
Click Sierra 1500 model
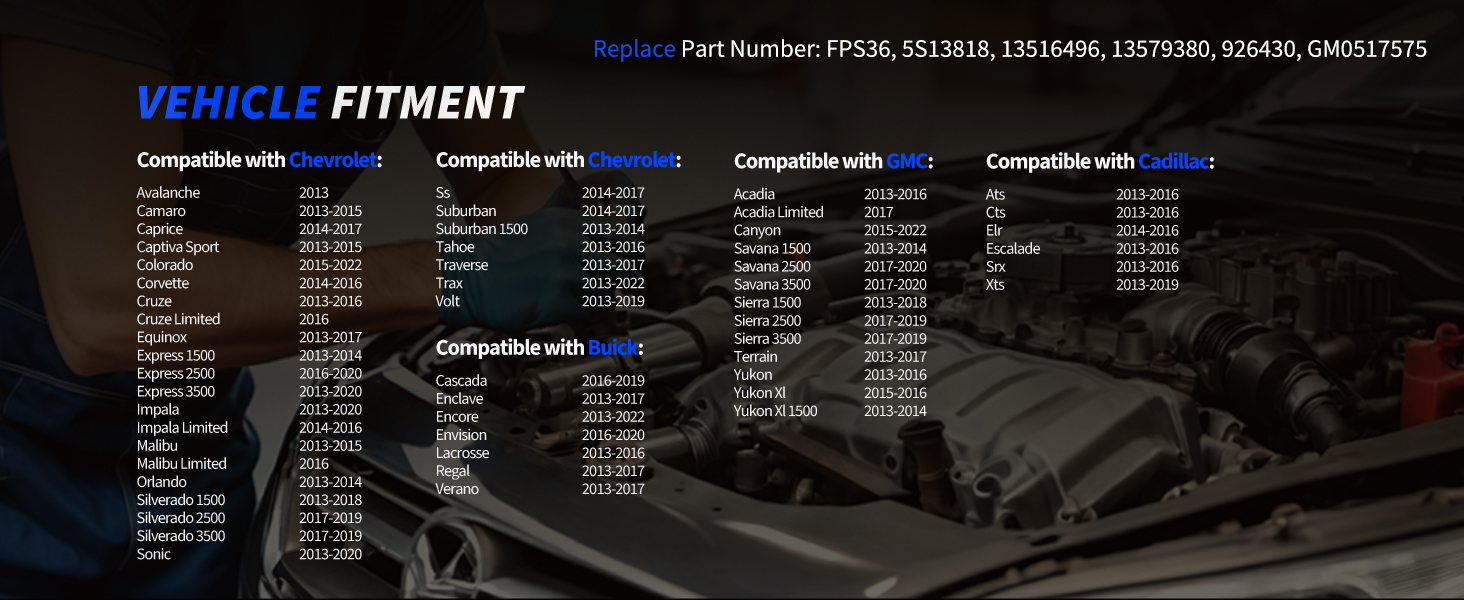tap(767, 302)
